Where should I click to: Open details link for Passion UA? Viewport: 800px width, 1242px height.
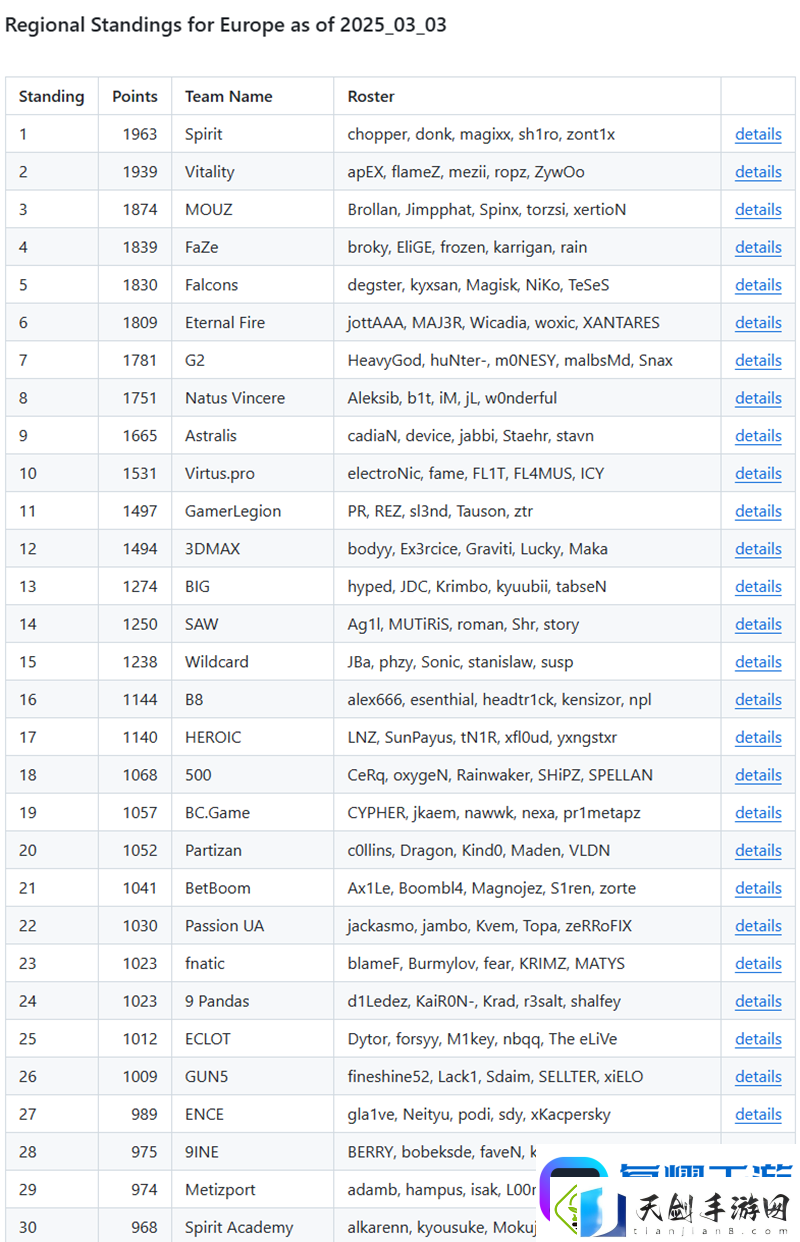coord(758,926)
